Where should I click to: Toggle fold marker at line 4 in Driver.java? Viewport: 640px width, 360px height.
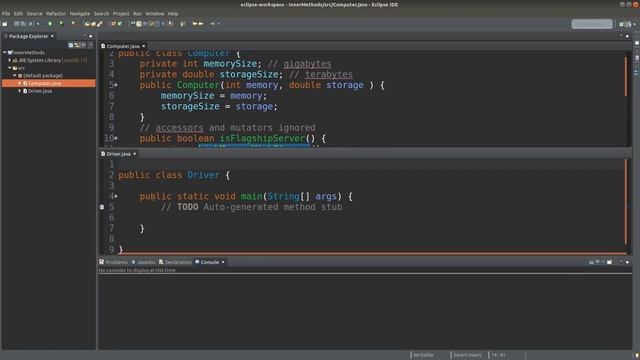[x=116, y=196]
